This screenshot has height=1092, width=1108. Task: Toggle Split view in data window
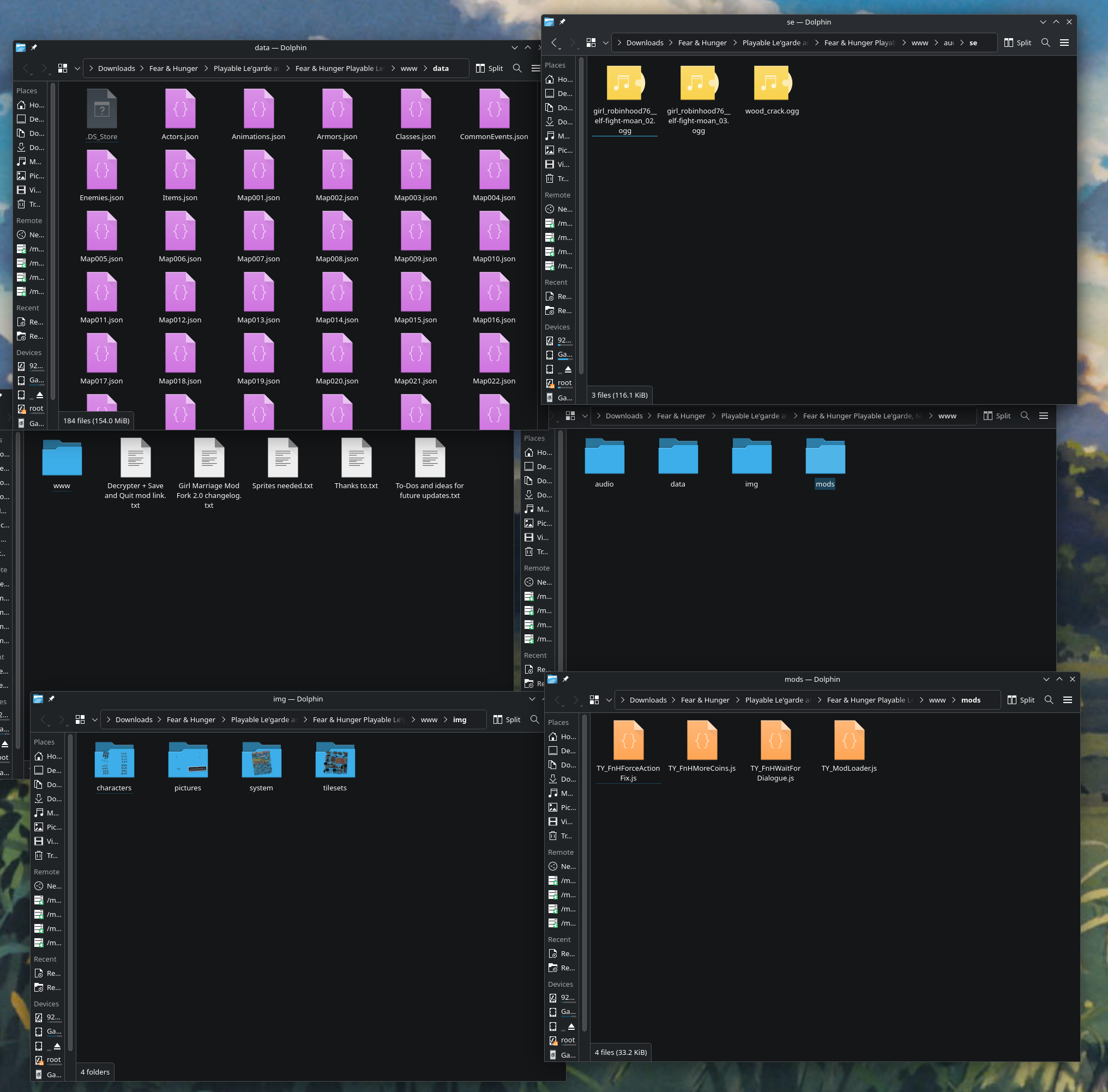tap(489, 68)
